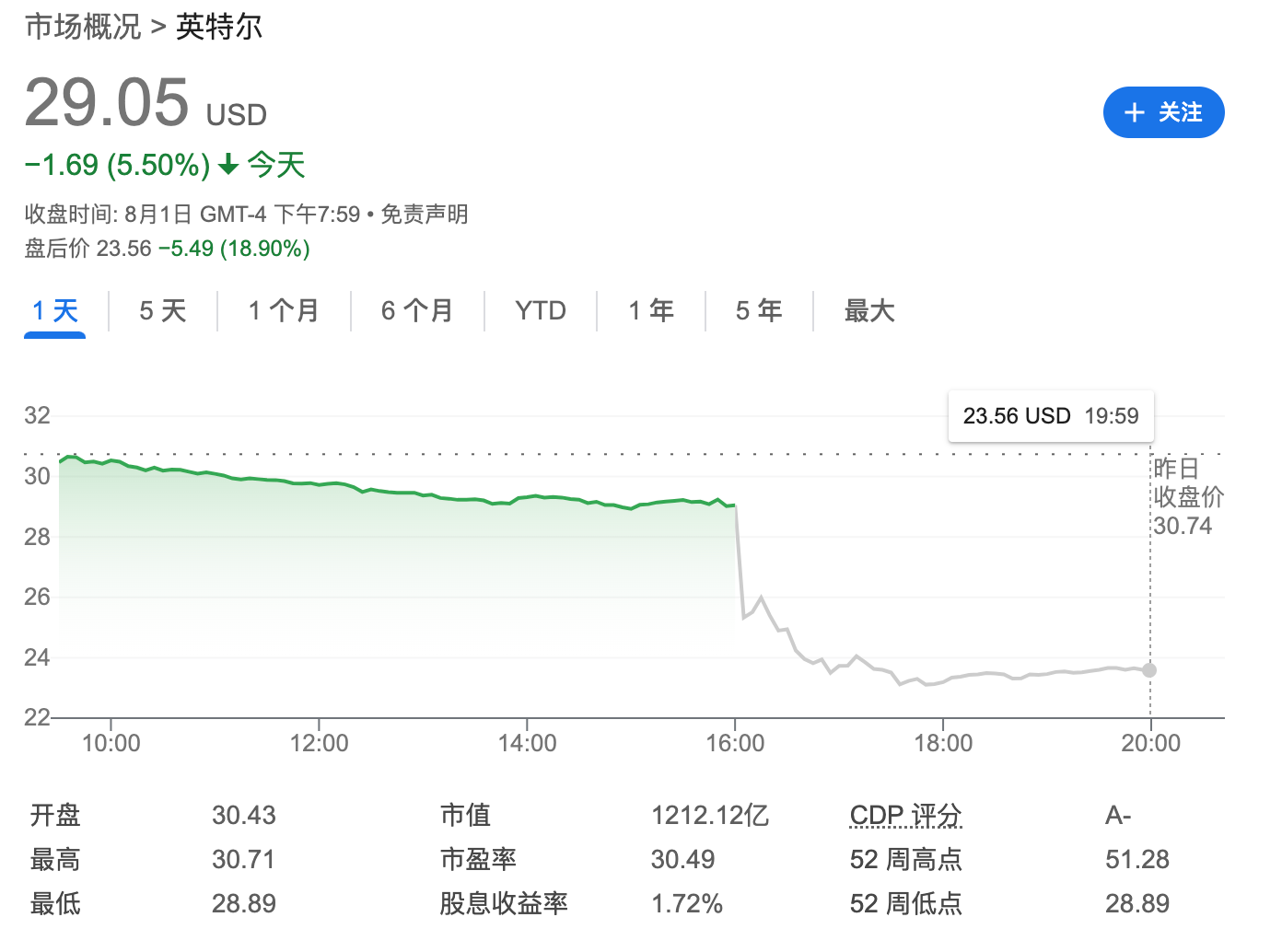1282x952 pixels.
Task: Click the CDP 评分 label
Action: point(905,815)
